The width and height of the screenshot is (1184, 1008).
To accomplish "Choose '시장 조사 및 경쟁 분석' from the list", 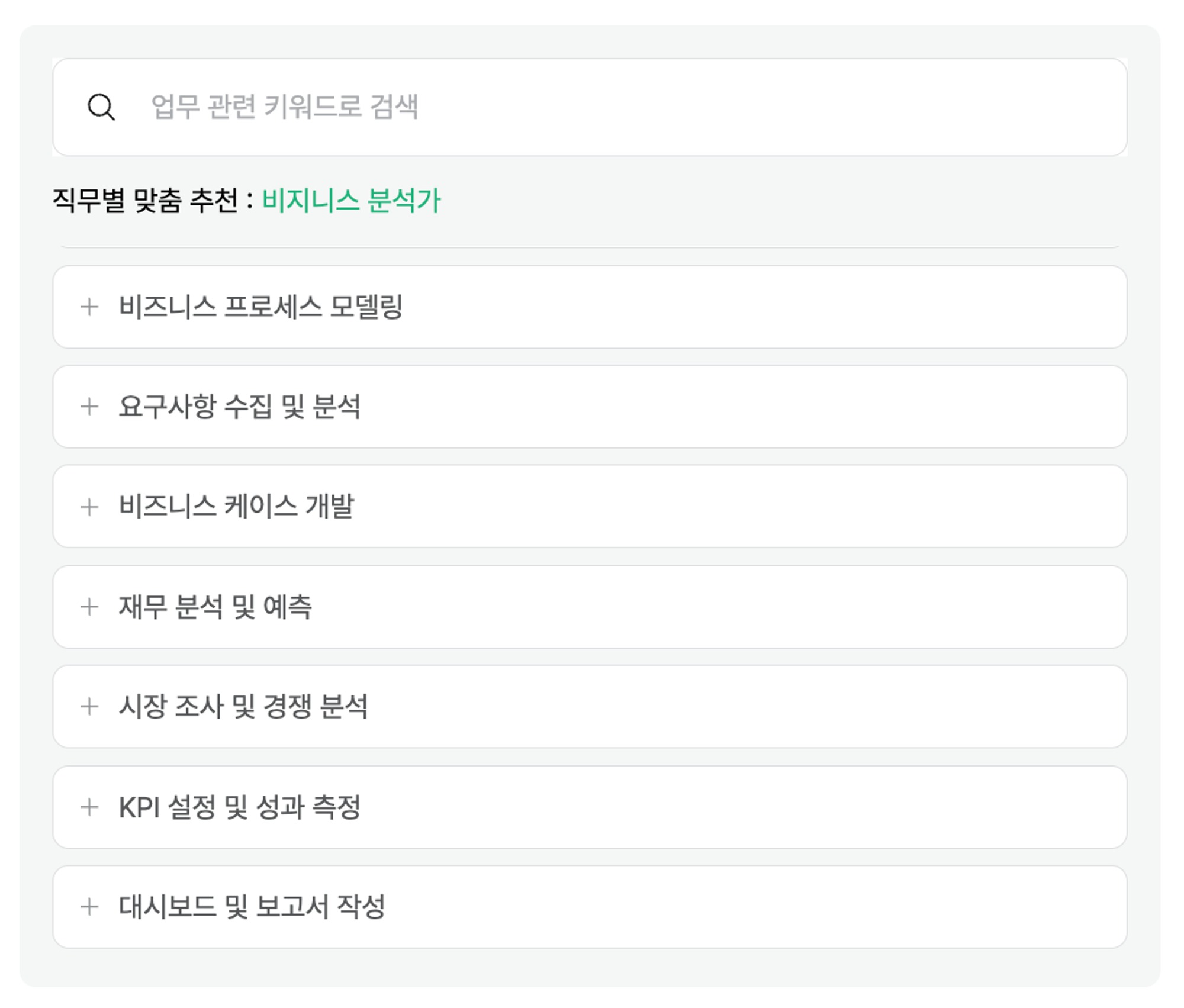I will pyautogui.click(x=243, y=706).
